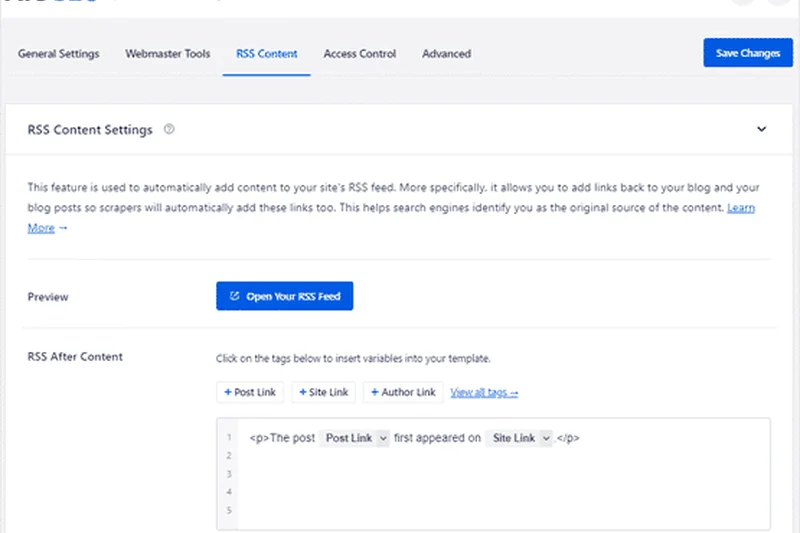Go to the Access Control tab
The width and height of the screenshot is (800, 533).
click(x=359, y=54)
